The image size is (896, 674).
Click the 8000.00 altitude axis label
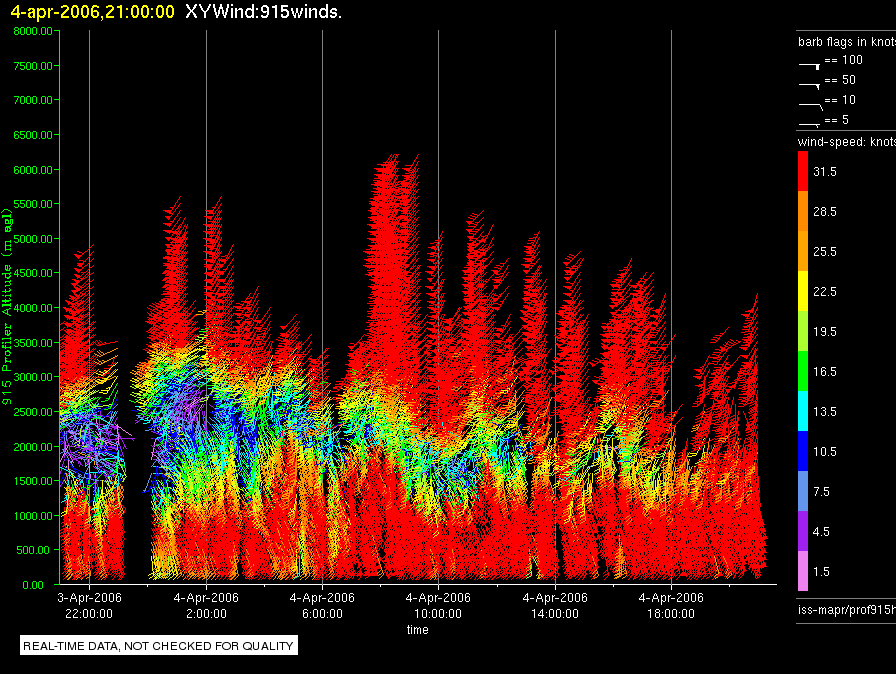33,31
